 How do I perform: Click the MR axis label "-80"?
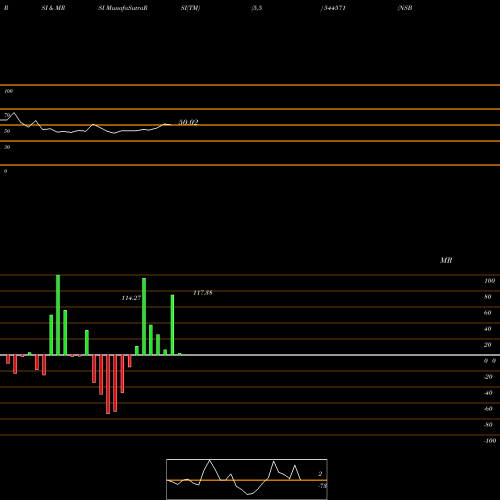tap(488, 425)
